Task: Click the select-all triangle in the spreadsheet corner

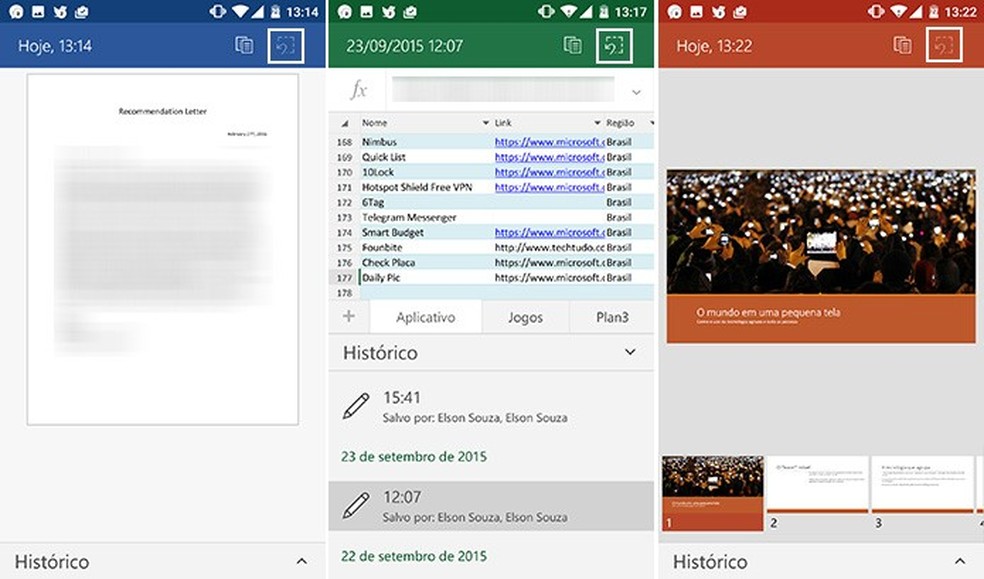Action: tap(343, 122)
